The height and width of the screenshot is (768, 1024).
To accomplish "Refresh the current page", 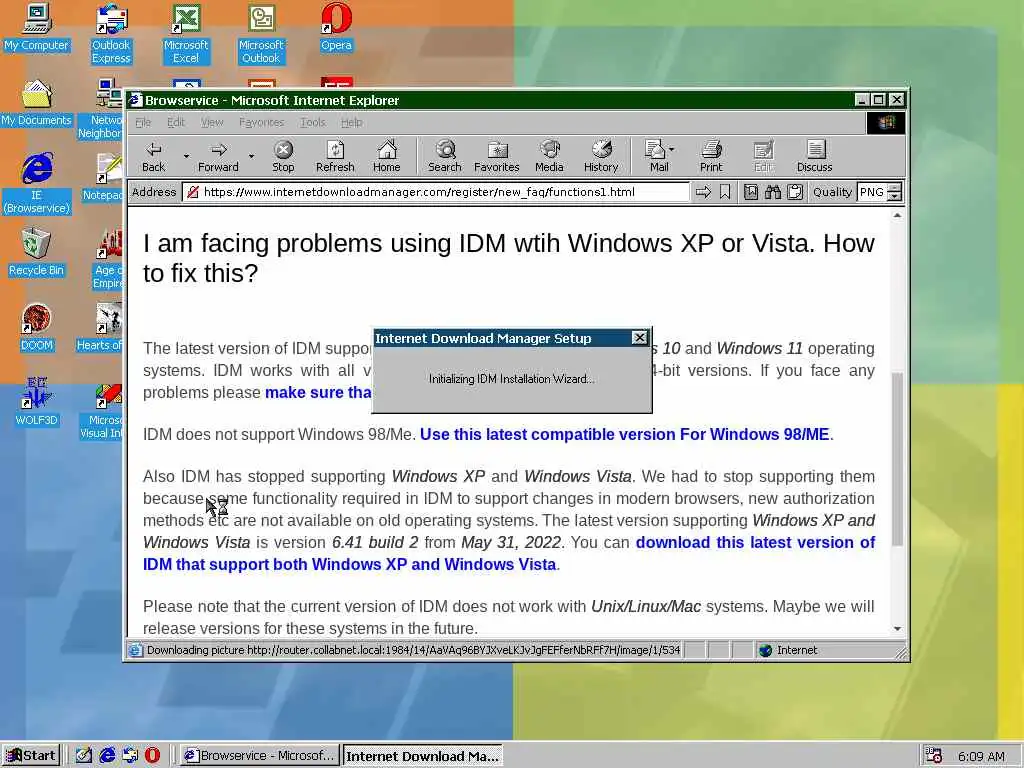I will point(335,157).
